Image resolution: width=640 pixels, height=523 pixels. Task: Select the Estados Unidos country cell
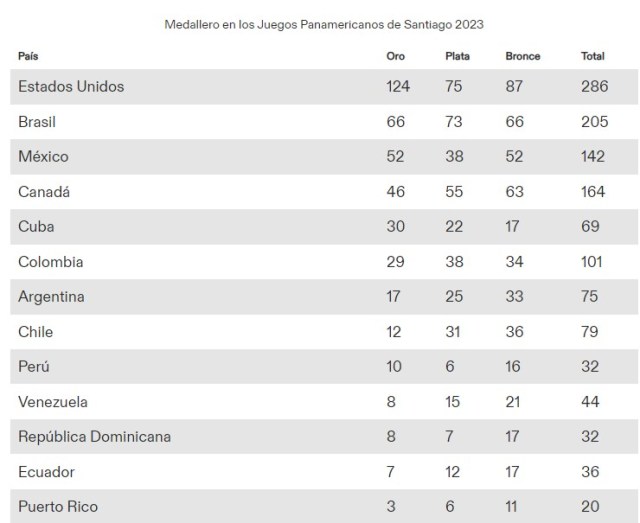71,87
